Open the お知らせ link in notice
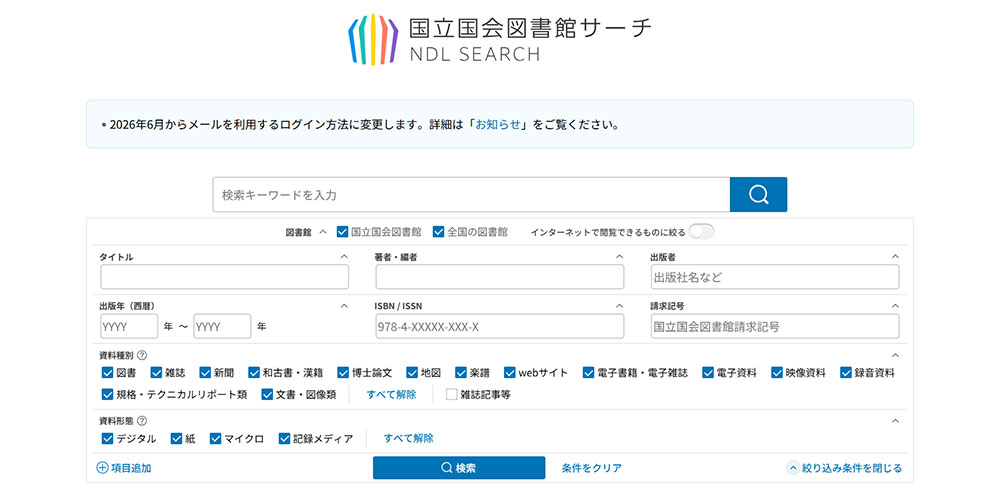 coord(498,124)
